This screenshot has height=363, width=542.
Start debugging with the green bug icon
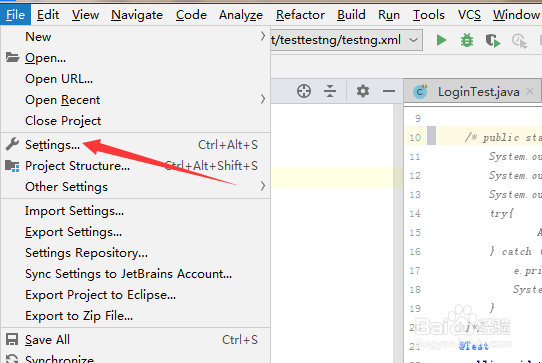pos(467,40)
